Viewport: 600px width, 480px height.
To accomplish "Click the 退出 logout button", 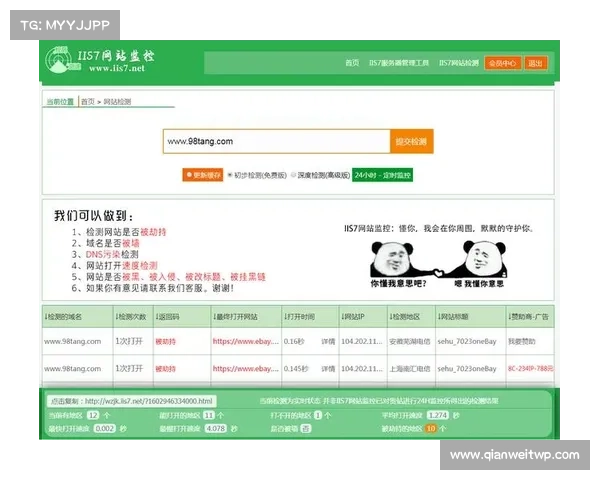I will [x=535, y=63].
